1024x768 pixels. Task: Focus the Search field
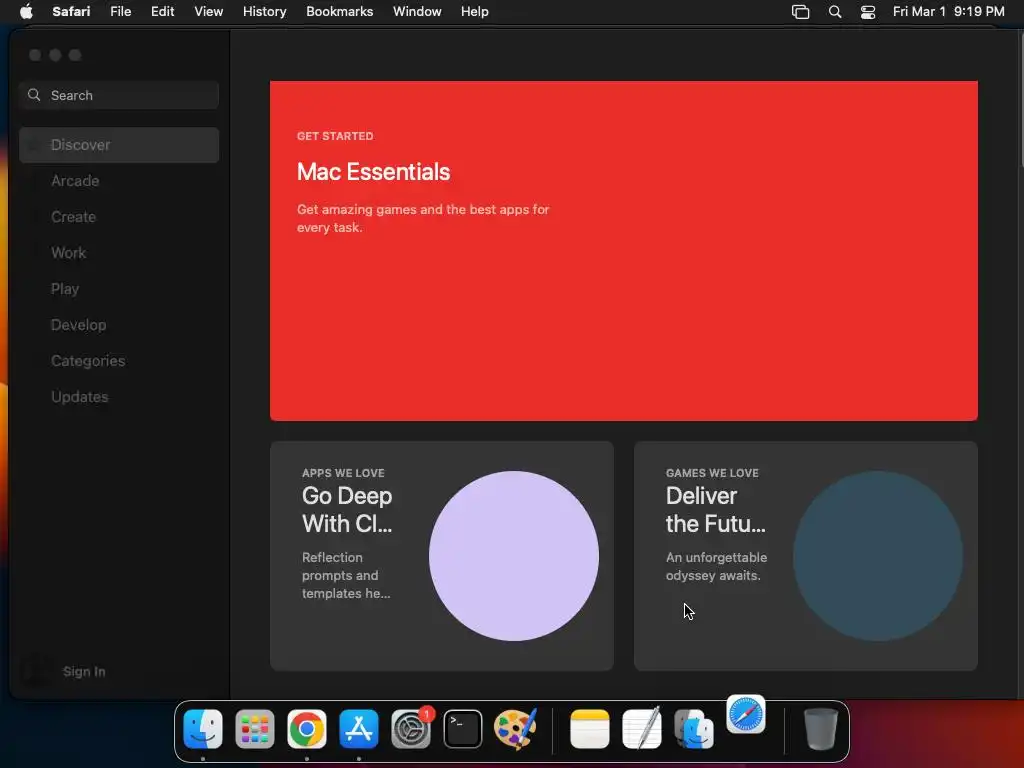point(119,95)
